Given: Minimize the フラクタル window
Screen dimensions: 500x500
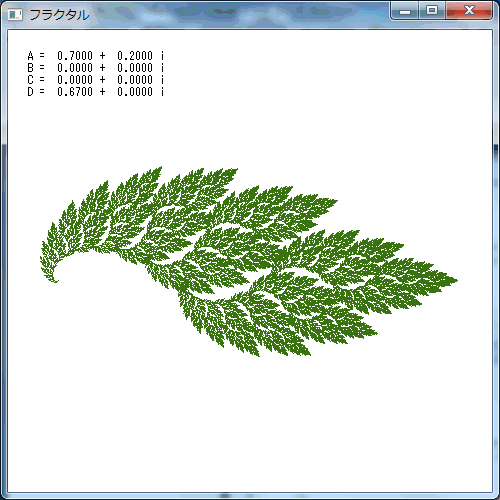Looking at the screenshot, I should tap(405, 11).
